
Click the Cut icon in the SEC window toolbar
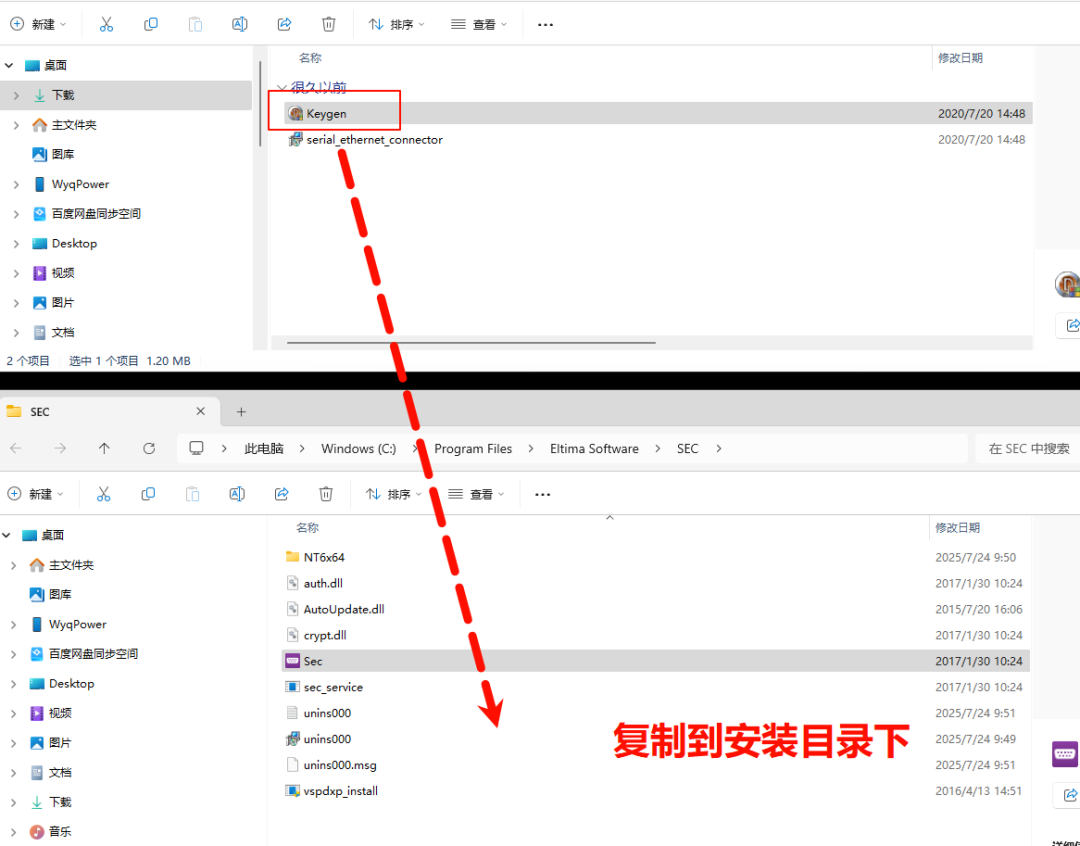[103, 494]
